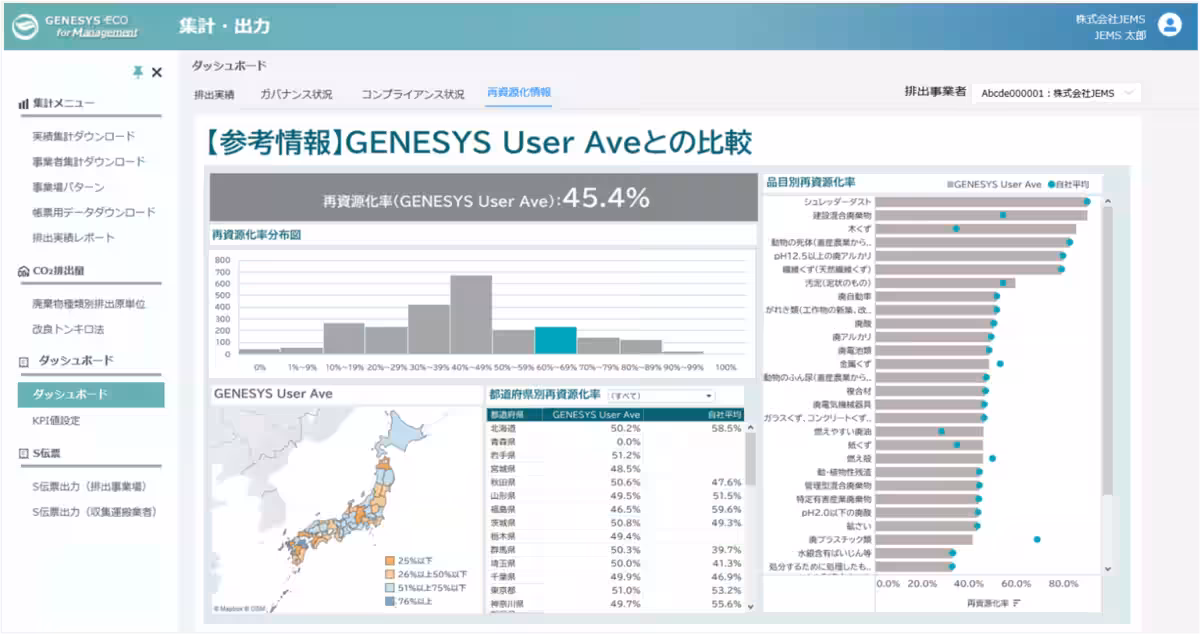Toggle the GENESYS User Ave legend entry
This screenshot has height=634, width=1200.
tap(994, 184)
